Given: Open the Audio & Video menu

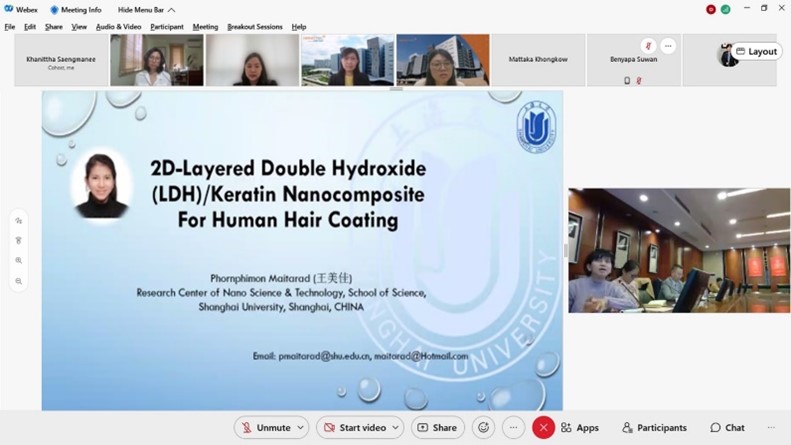Looking at the screenshot, I should pyautogui.click(x=118, y=27).
